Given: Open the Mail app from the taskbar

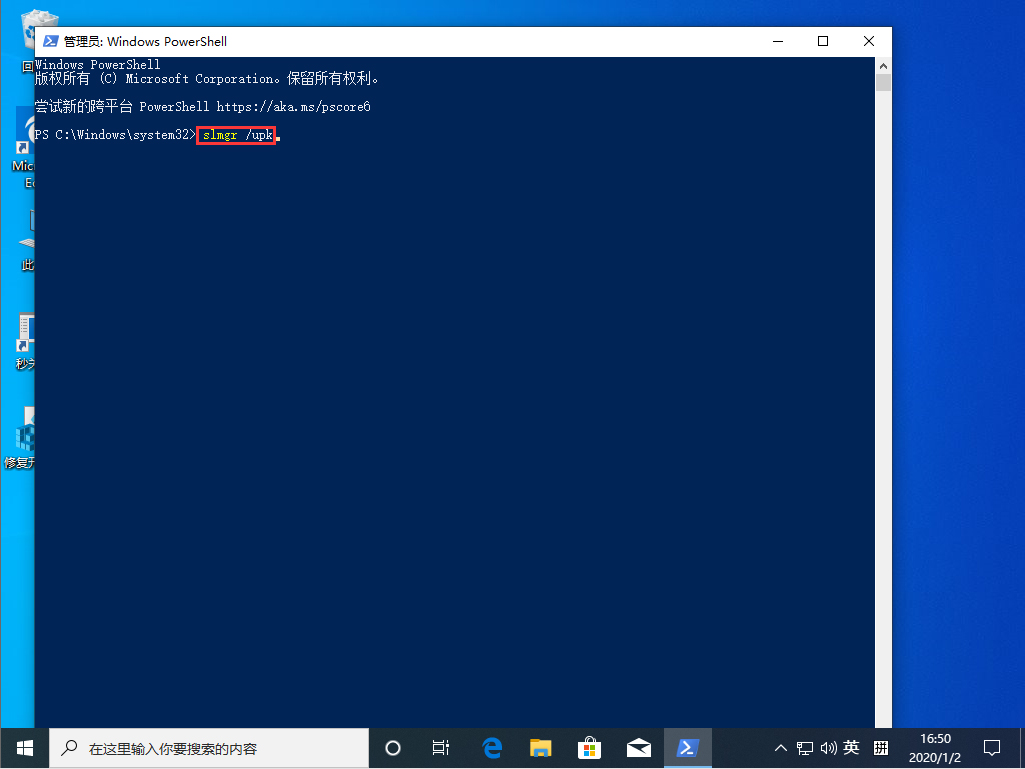Looking at the screenshot, I should point(639,747).
